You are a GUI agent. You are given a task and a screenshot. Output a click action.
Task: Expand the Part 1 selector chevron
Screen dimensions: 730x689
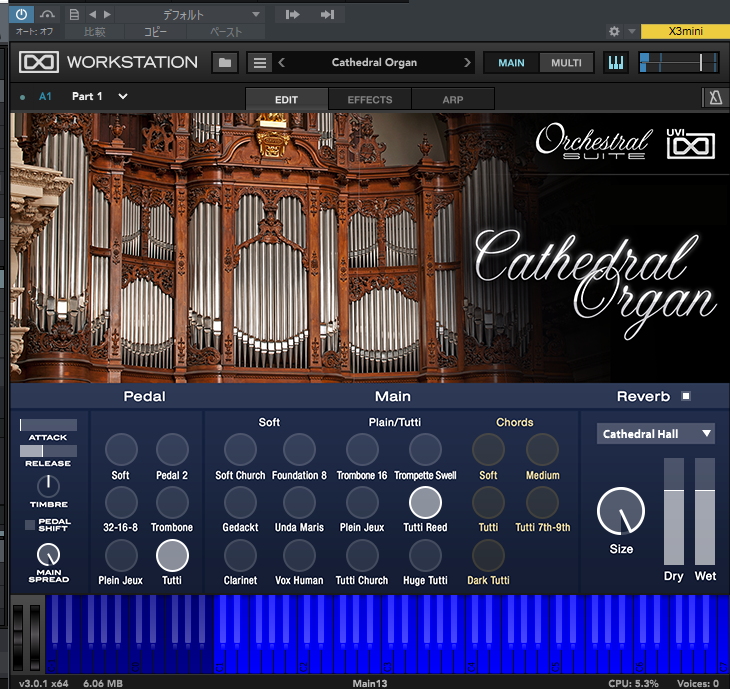(123, 96)
